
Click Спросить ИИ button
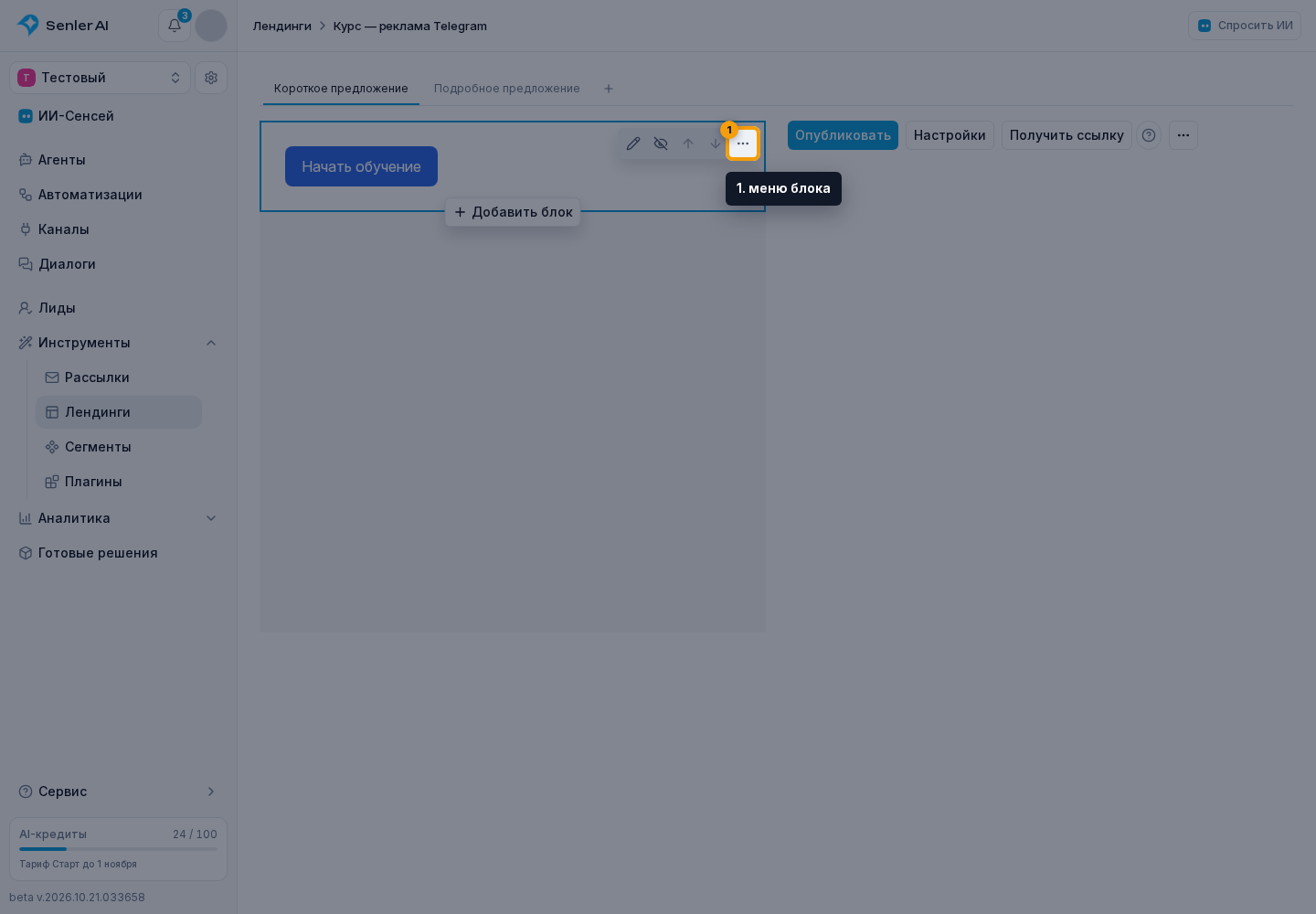[x=1245, y=26]
